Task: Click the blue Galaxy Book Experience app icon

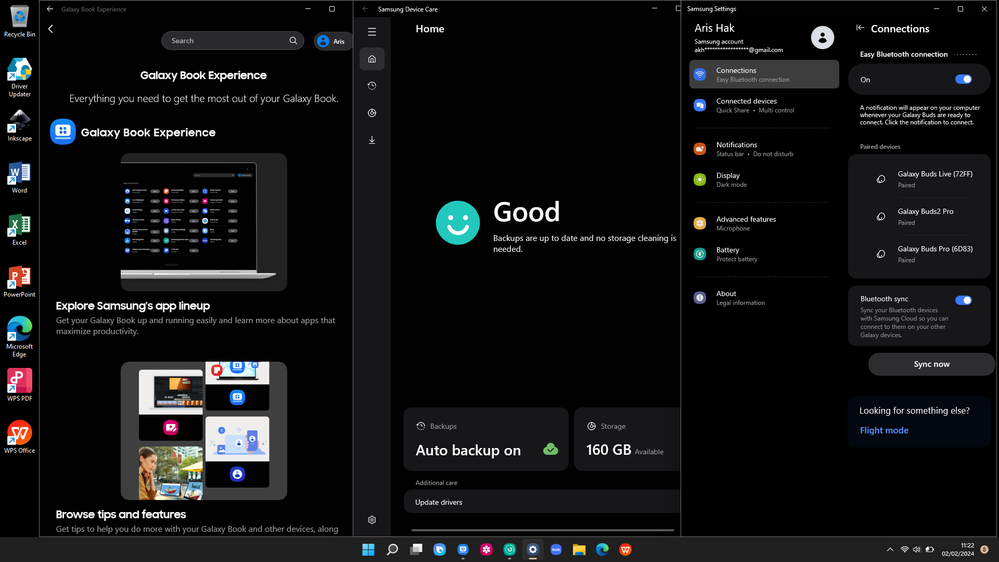Action: [62, 132]
